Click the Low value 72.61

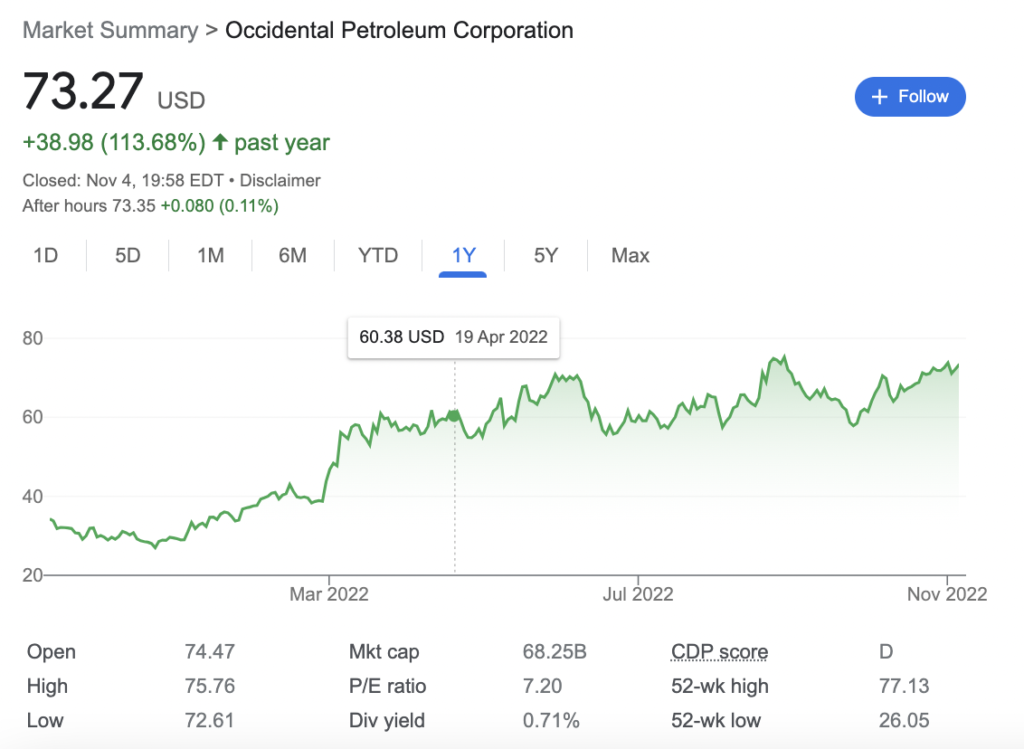pos(209,720)
